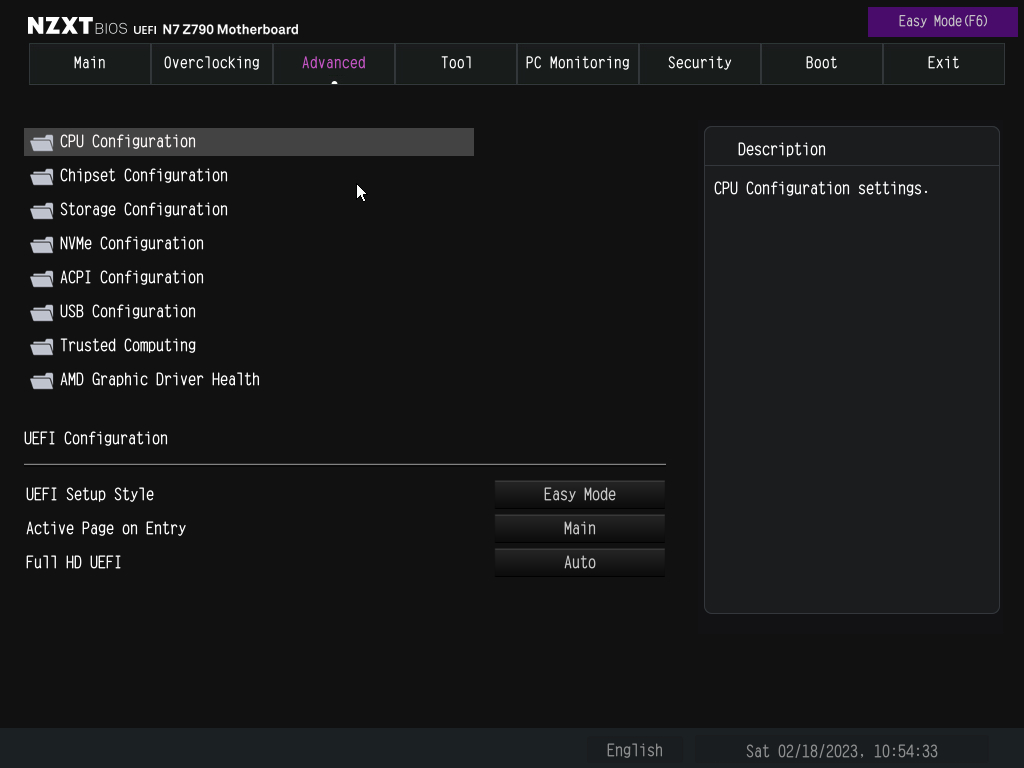Image resolution: width=1024 pixels, height=768 pixels.
Task: Click the system date and time display
Action: (x=841, y=750)
